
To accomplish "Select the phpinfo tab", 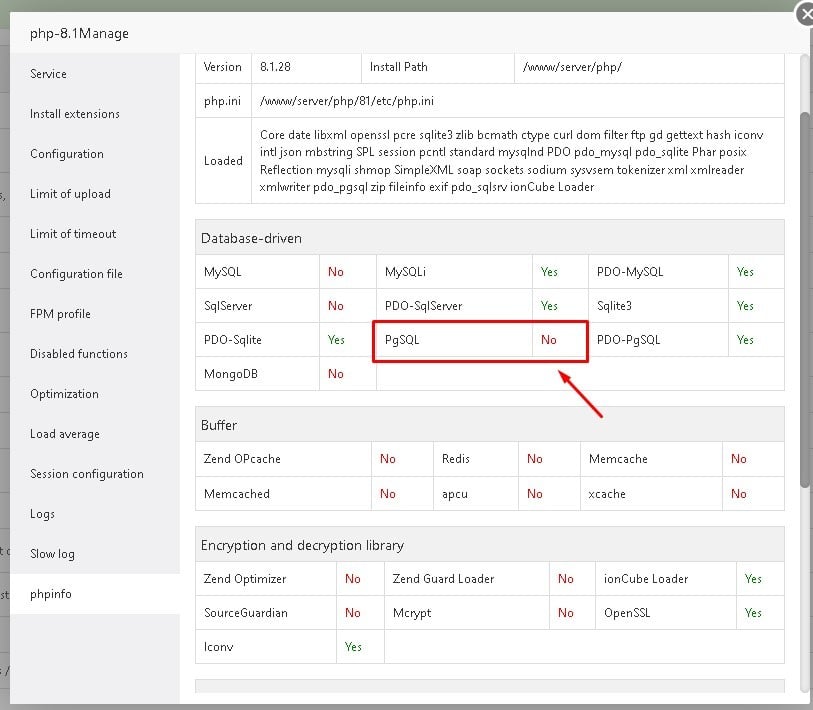I will coord(51,594).
